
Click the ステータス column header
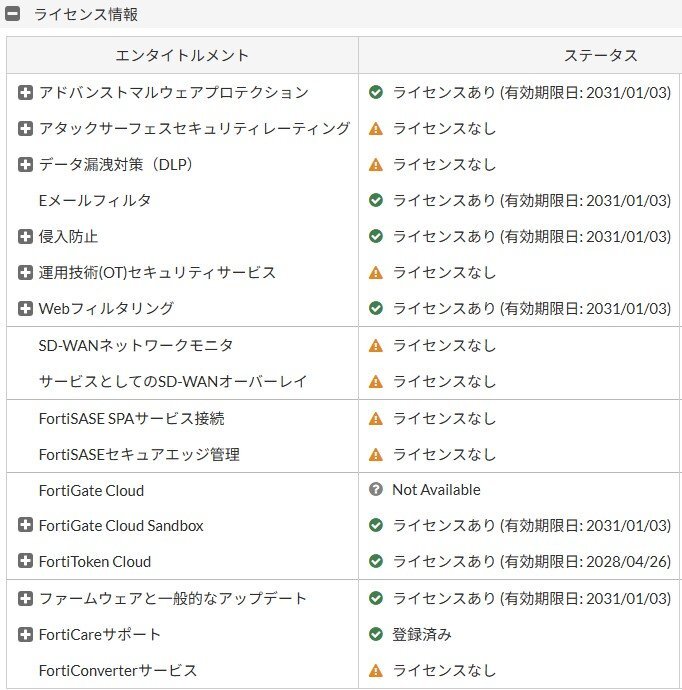click(600, 56)
